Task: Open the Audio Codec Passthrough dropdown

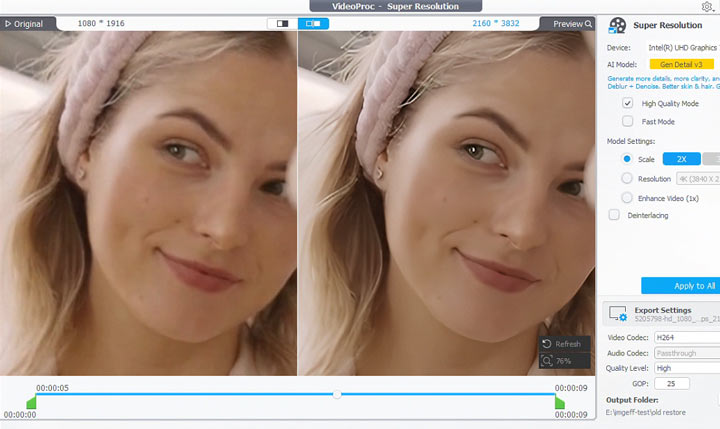Action: pyautogui.click(x=687, y=353)
